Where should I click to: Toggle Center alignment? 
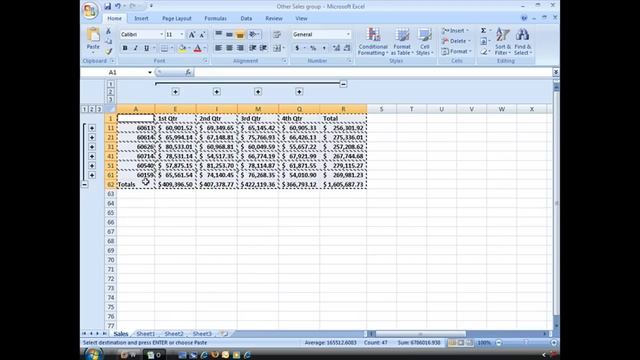point(229,48)
